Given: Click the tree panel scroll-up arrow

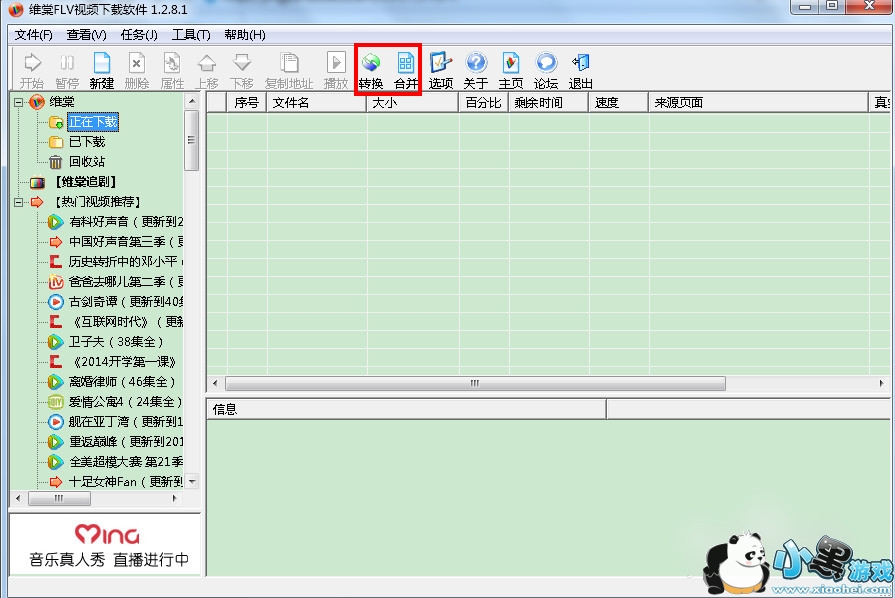Looking at the screenshot, I should (192, 102).
